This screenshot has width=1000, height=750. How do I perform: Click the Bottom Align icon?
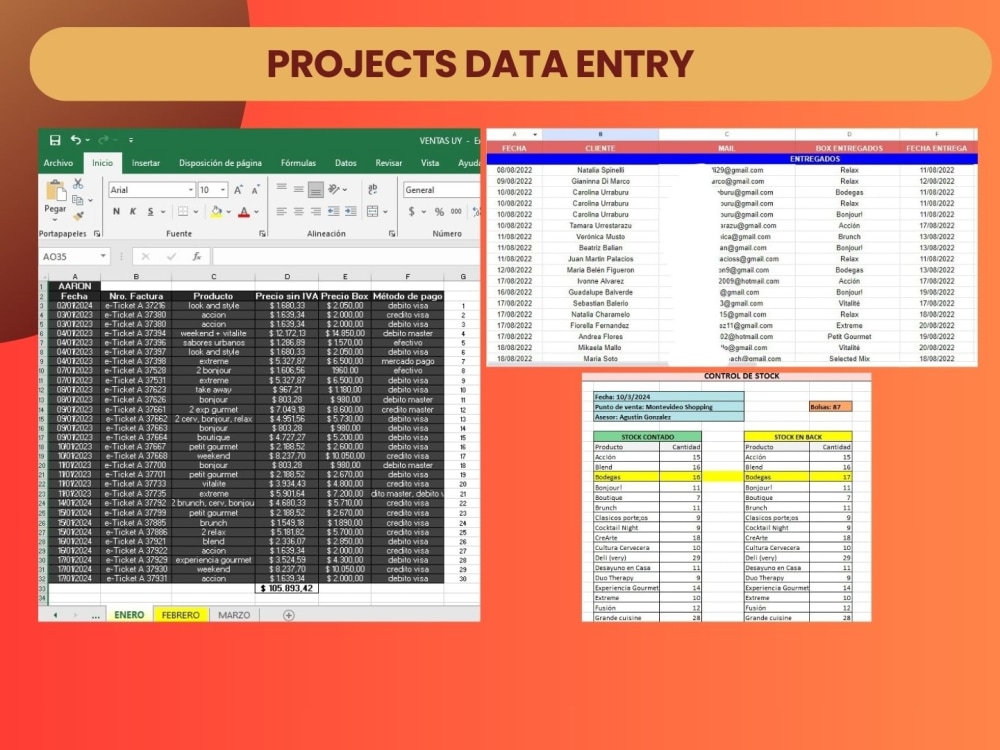[x=316, y=189]
